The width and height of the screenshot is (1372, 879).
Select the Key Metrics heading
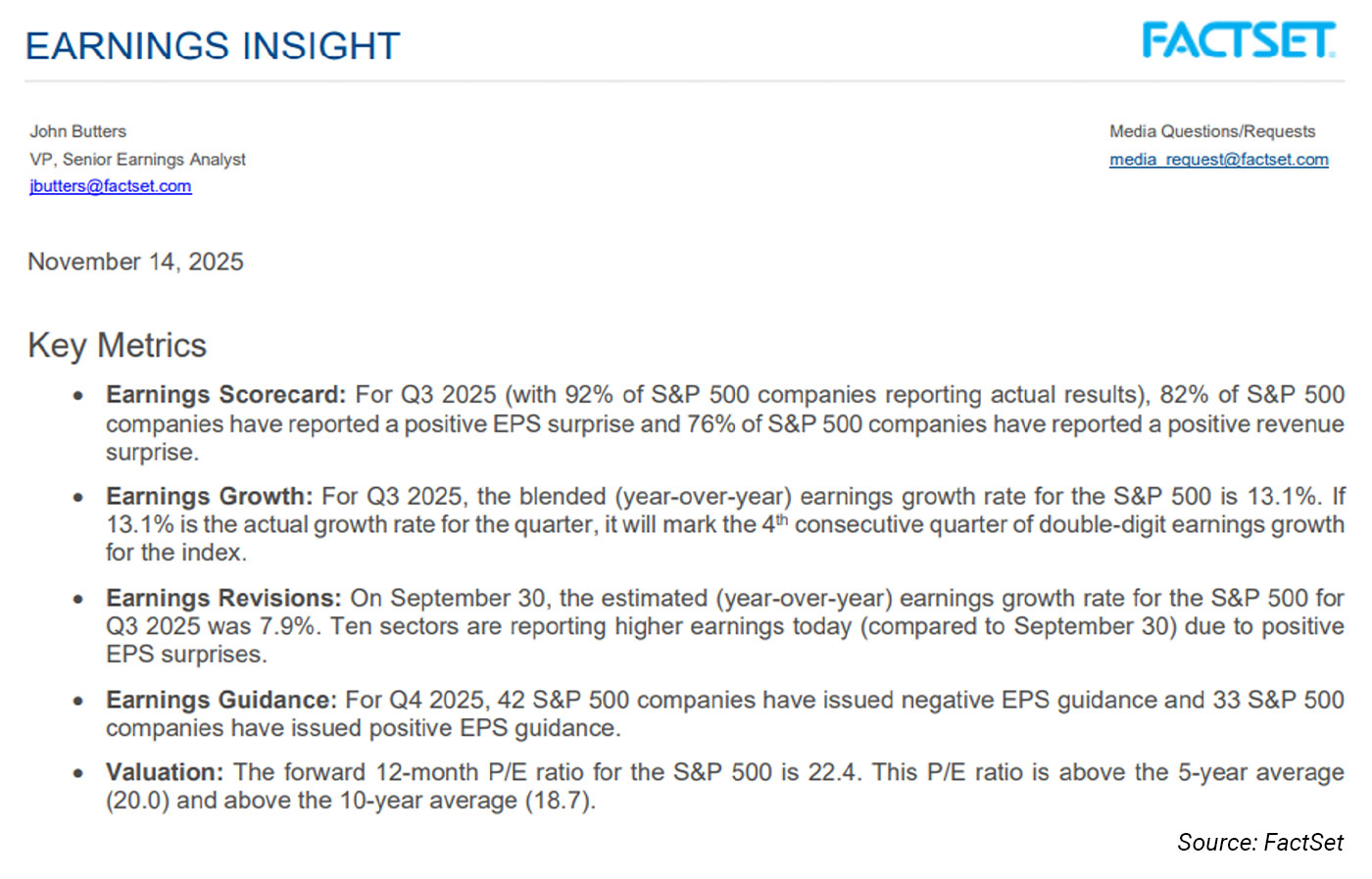coord(118,346)
